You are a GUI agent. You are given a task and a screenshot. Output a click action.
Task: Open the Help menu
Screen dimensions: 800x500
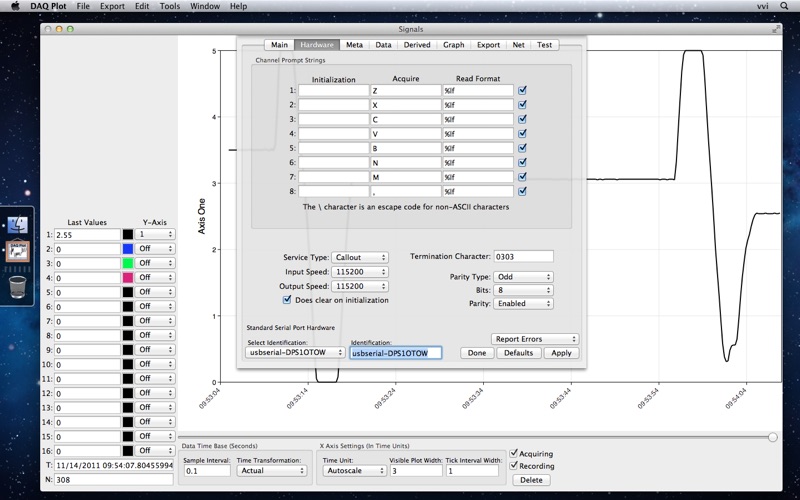238,6
